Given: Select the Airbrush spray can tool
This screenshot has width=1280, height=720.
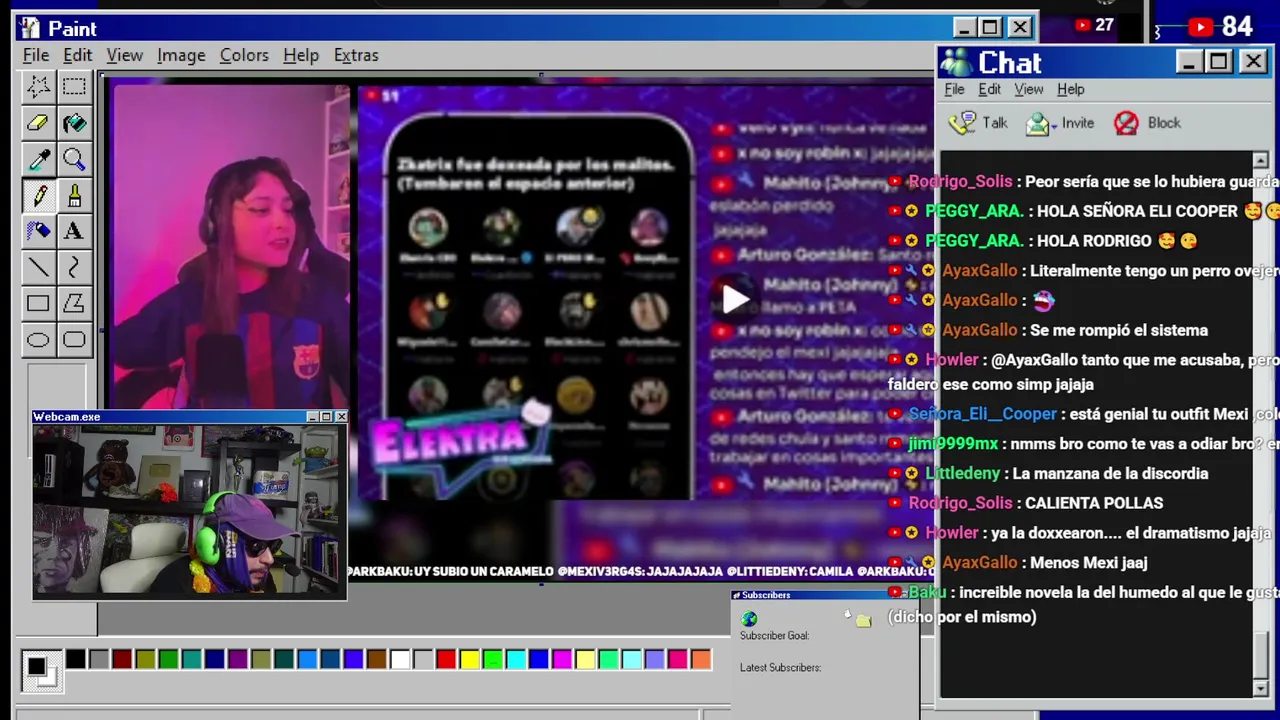Looking at the screenshot, I should (x=38, y=231).
